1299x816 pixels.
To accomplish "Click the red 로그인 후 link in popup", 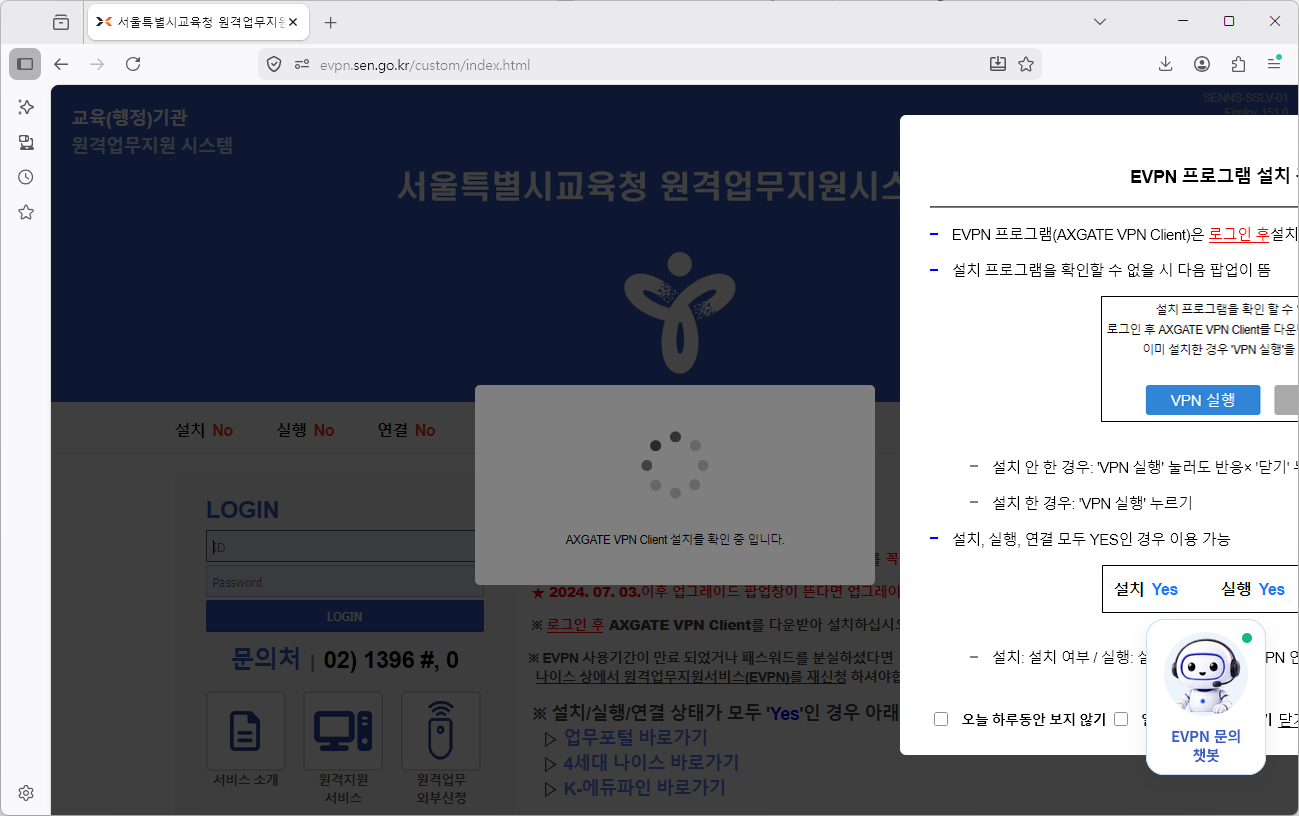I will [x=1239, y=234].
